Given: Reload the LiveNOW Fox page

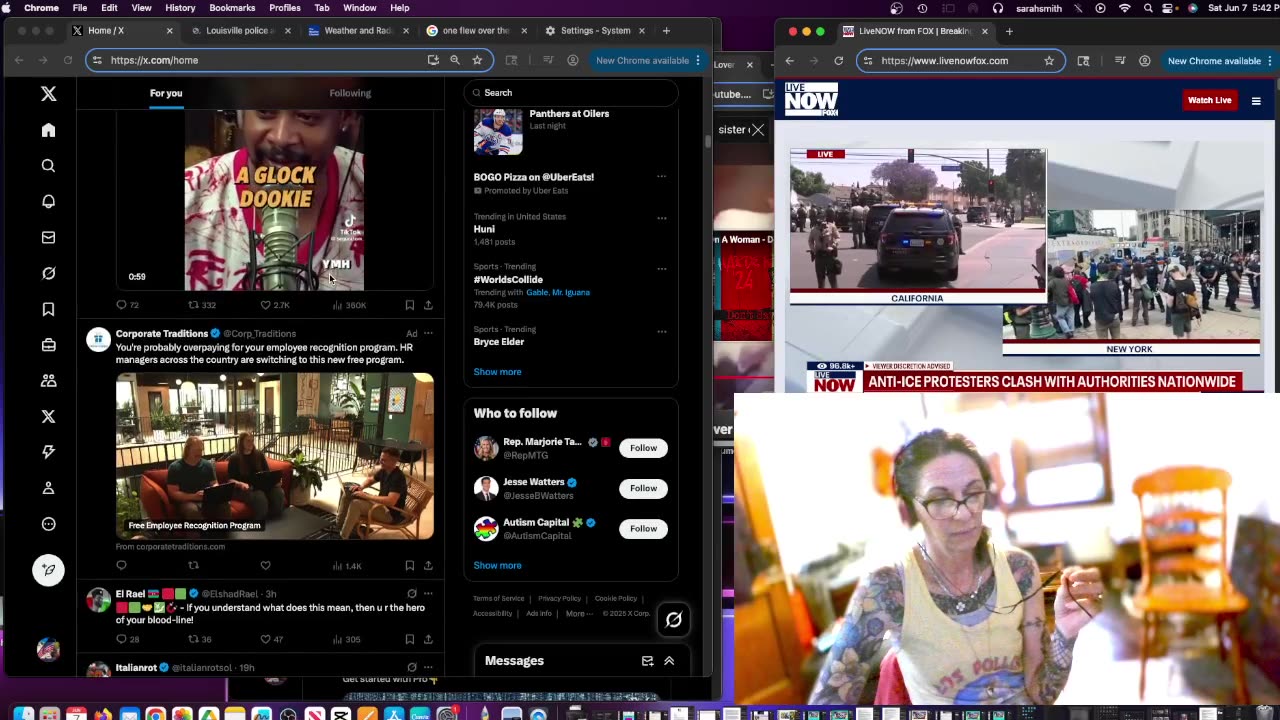Looking at the screenshot, I should (839, 60).
